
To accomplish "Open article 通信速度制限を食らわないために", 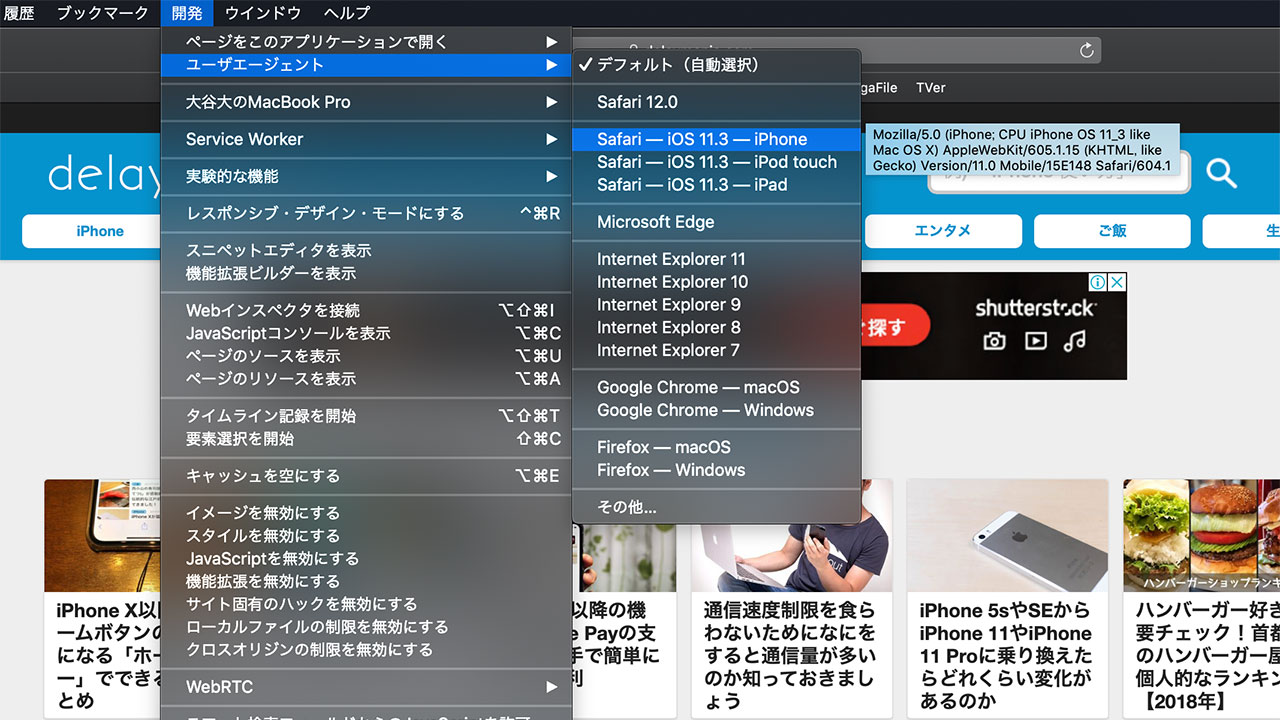I will [789, 656].
